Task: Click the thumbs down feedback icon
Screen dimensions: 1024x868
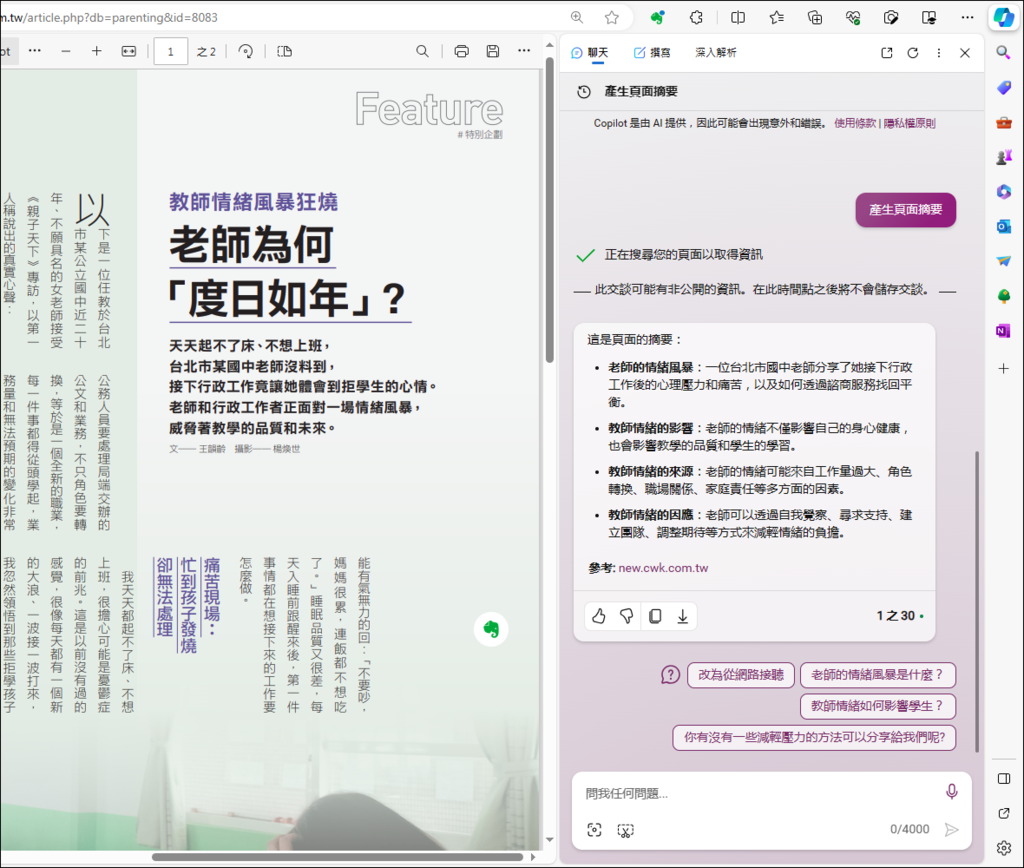Action: pyautogui.click(x=627, y=616)
